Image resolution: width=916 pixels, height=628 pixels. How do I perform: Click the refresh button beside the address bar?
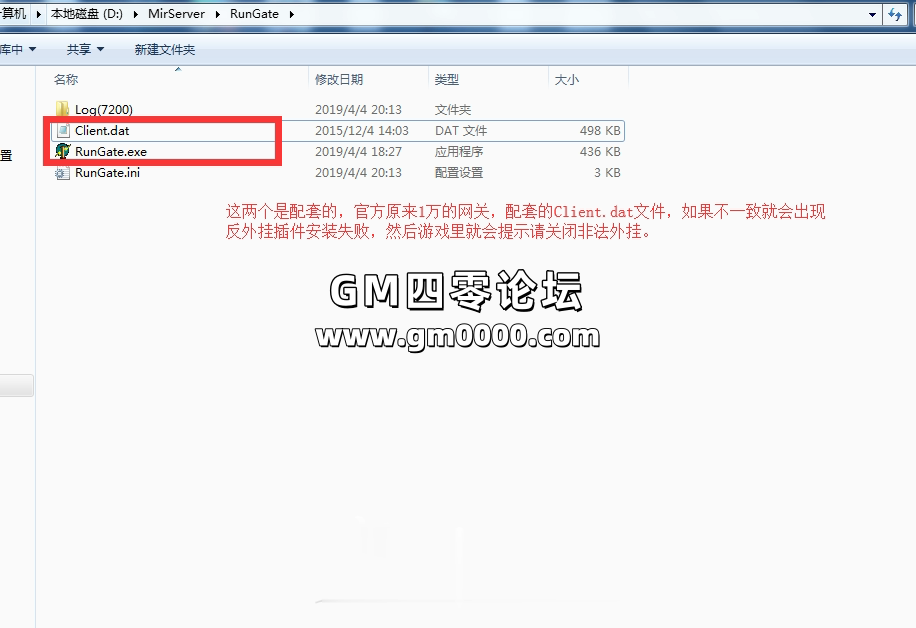pyautogui.click(x=895, y=14)
